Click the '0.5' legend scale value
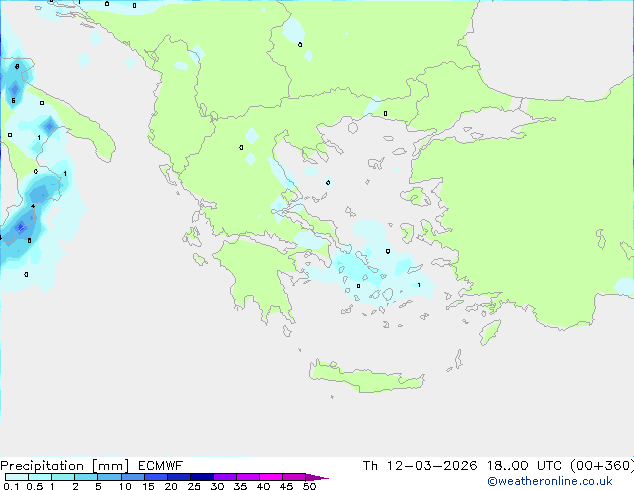The image size is (634, 490). pos(35,486)
